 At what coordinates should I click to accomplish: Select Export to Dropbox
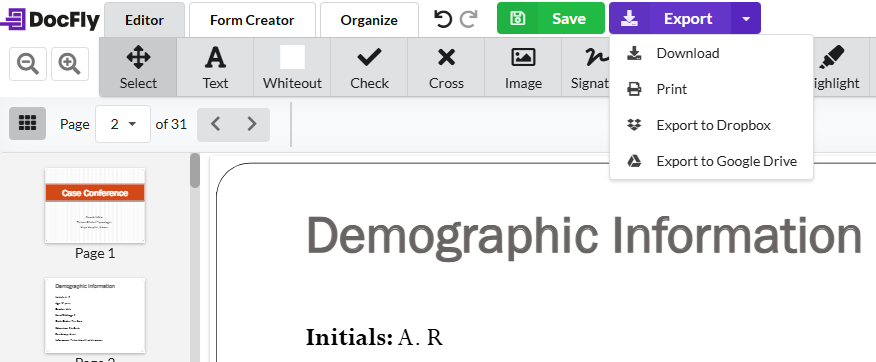click(x=711, y=125)
